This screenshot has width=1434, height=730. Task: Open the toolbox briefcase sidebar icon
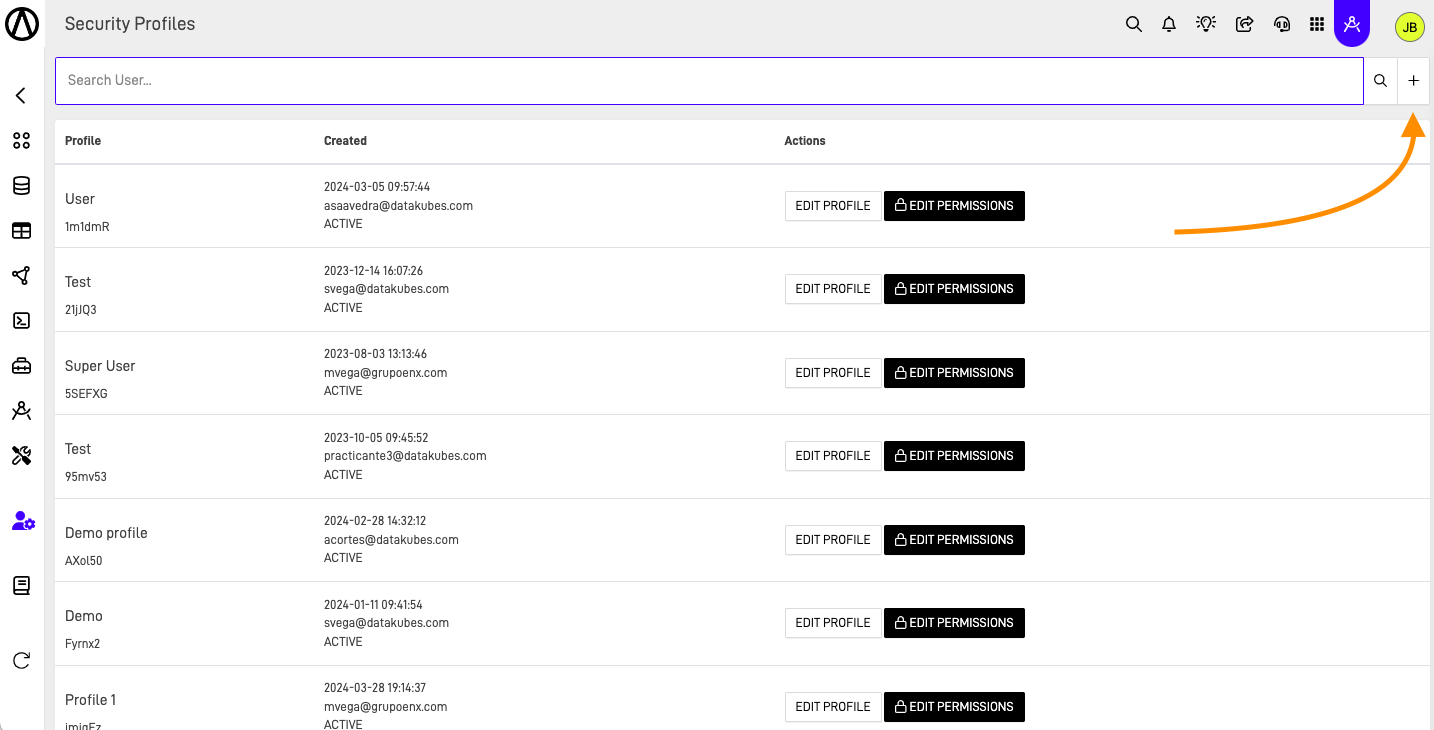coord(21,365)
